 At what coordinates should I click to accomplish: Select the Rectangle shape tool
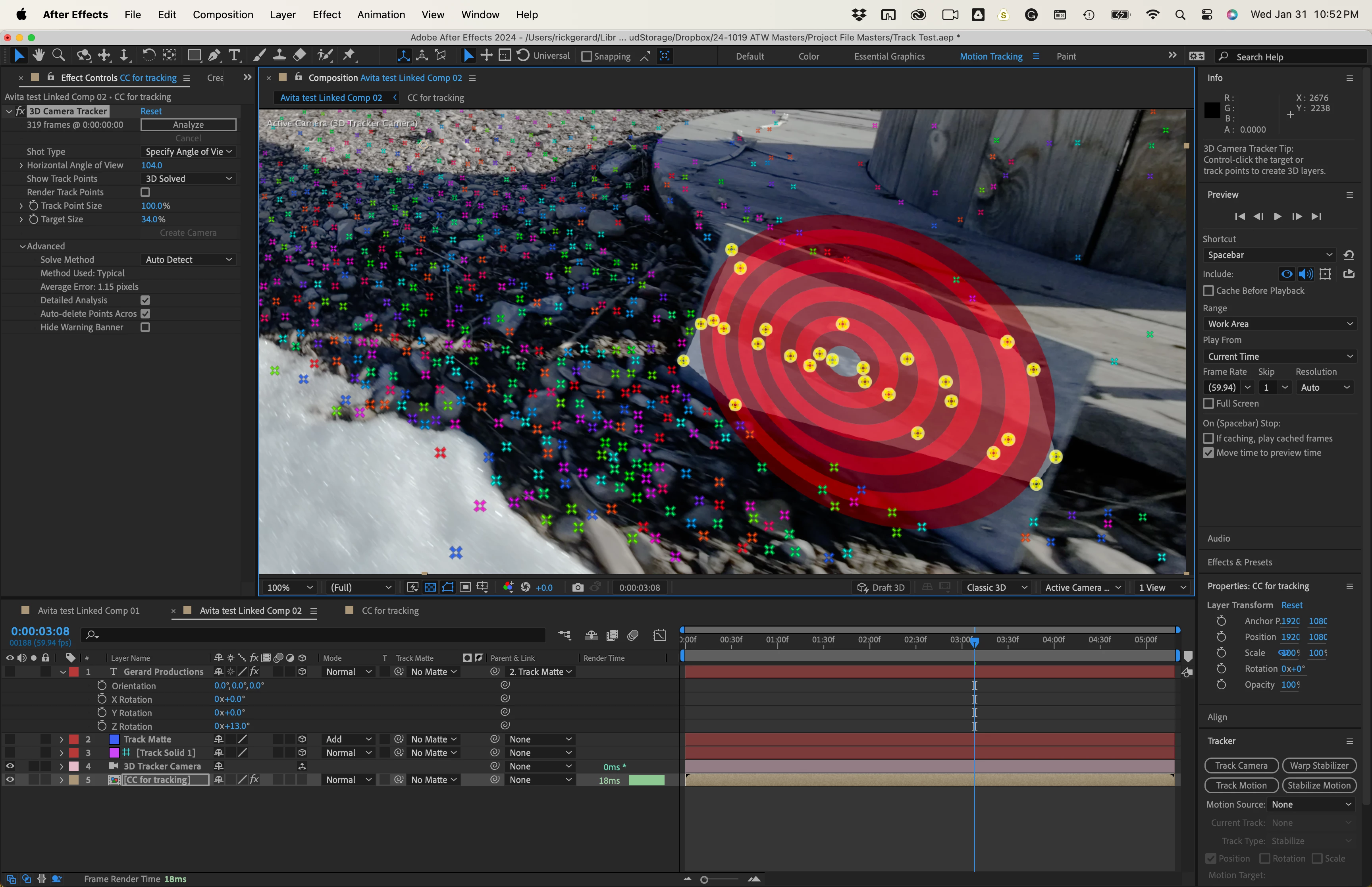click(x=194, y=55)
